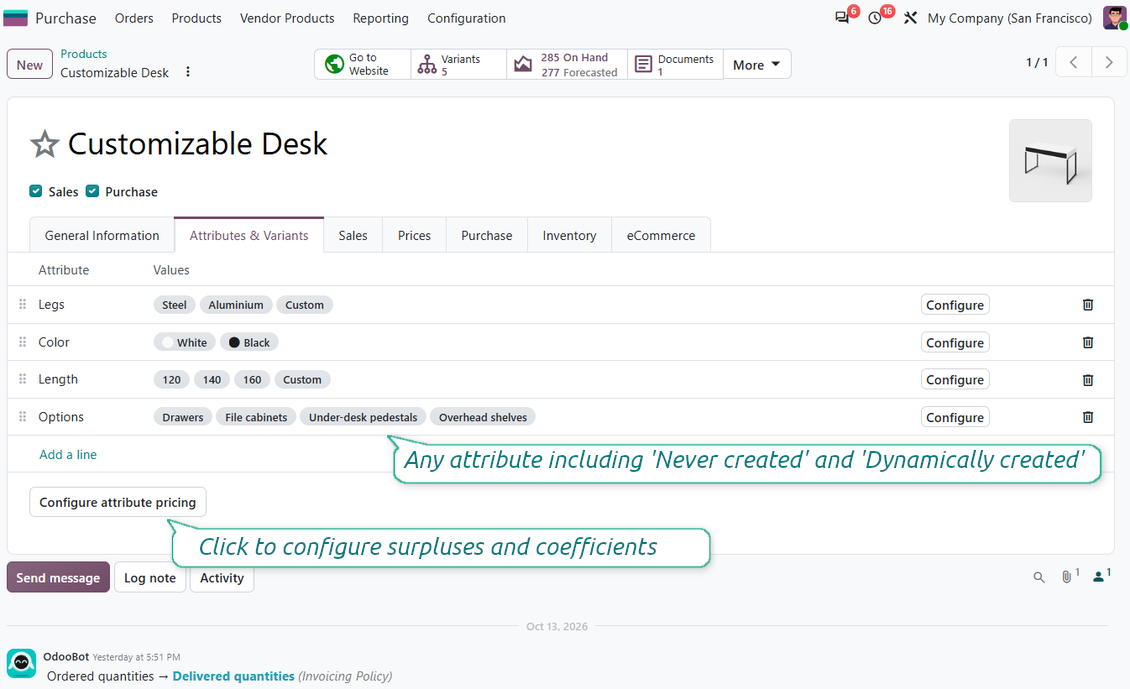Open the Documents smart button

click(675, 64)
